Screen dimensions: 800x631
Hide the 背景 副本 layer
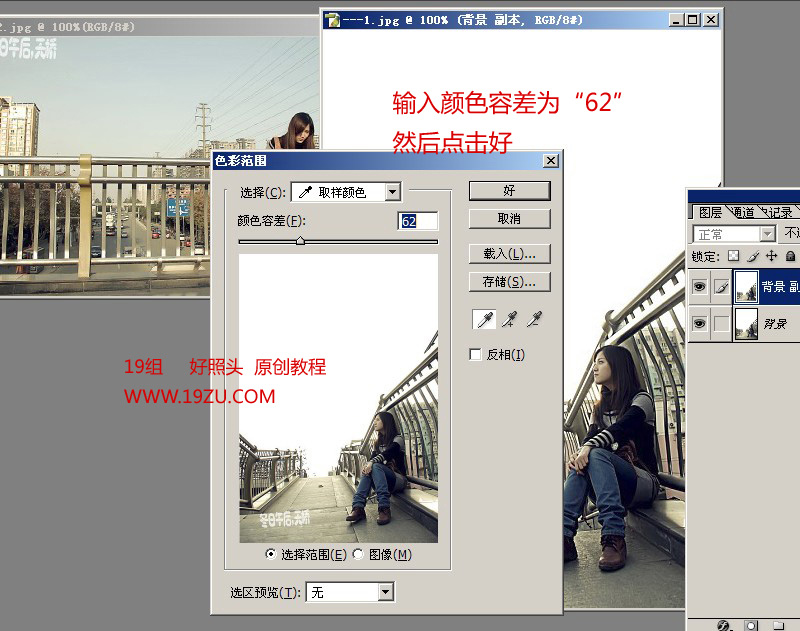point(699,287)
